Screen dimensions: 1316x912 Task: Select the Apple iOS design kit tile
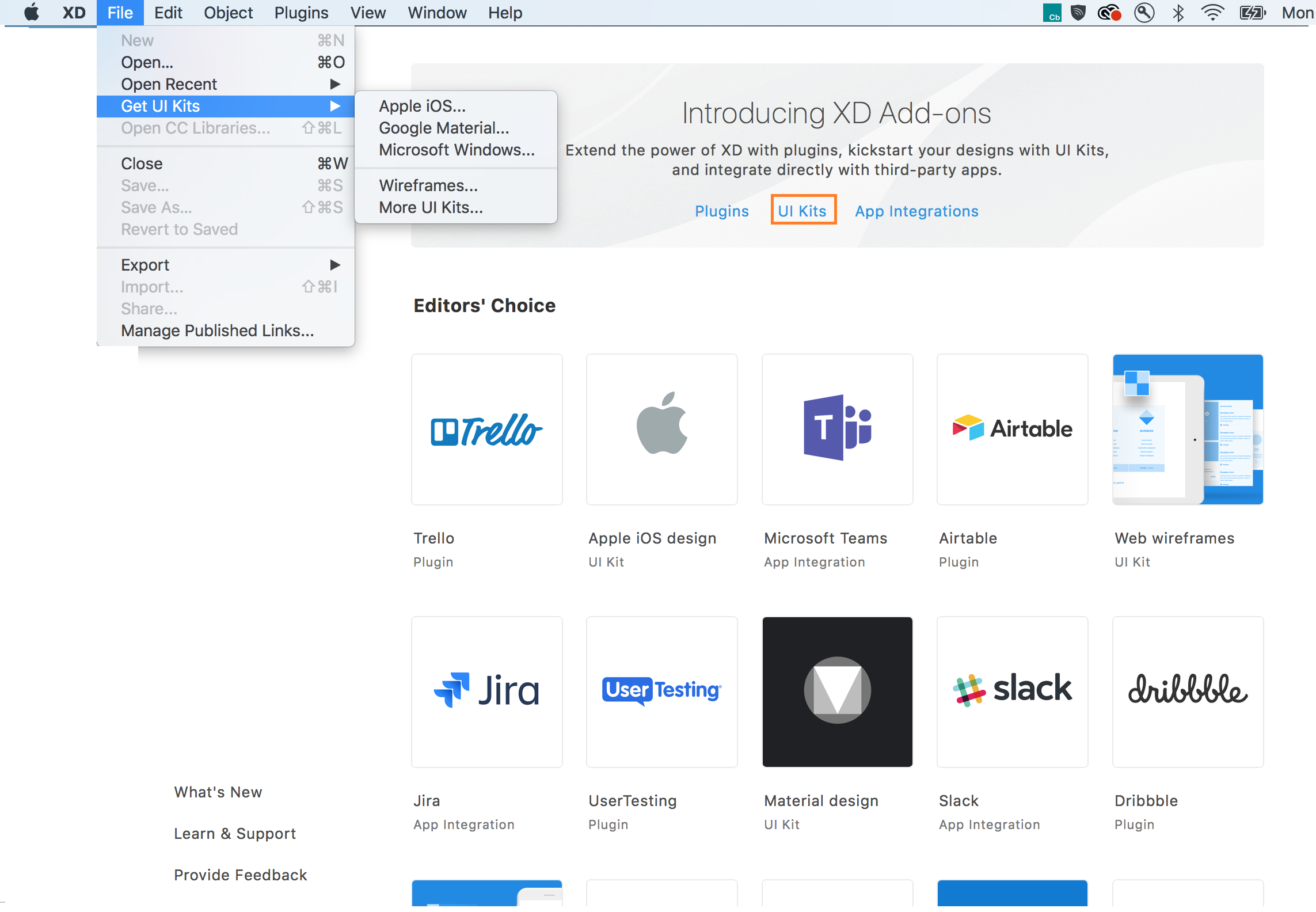662,430
